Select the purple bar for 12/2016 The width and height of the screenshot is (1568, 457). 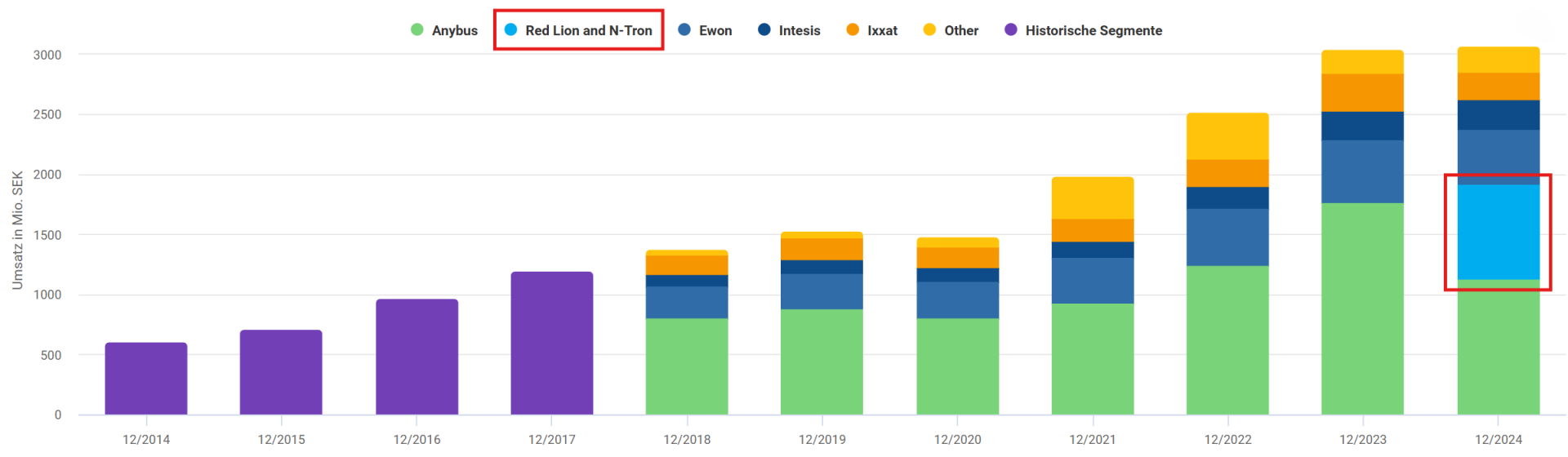pyautogui.click(x=416, y=357)
